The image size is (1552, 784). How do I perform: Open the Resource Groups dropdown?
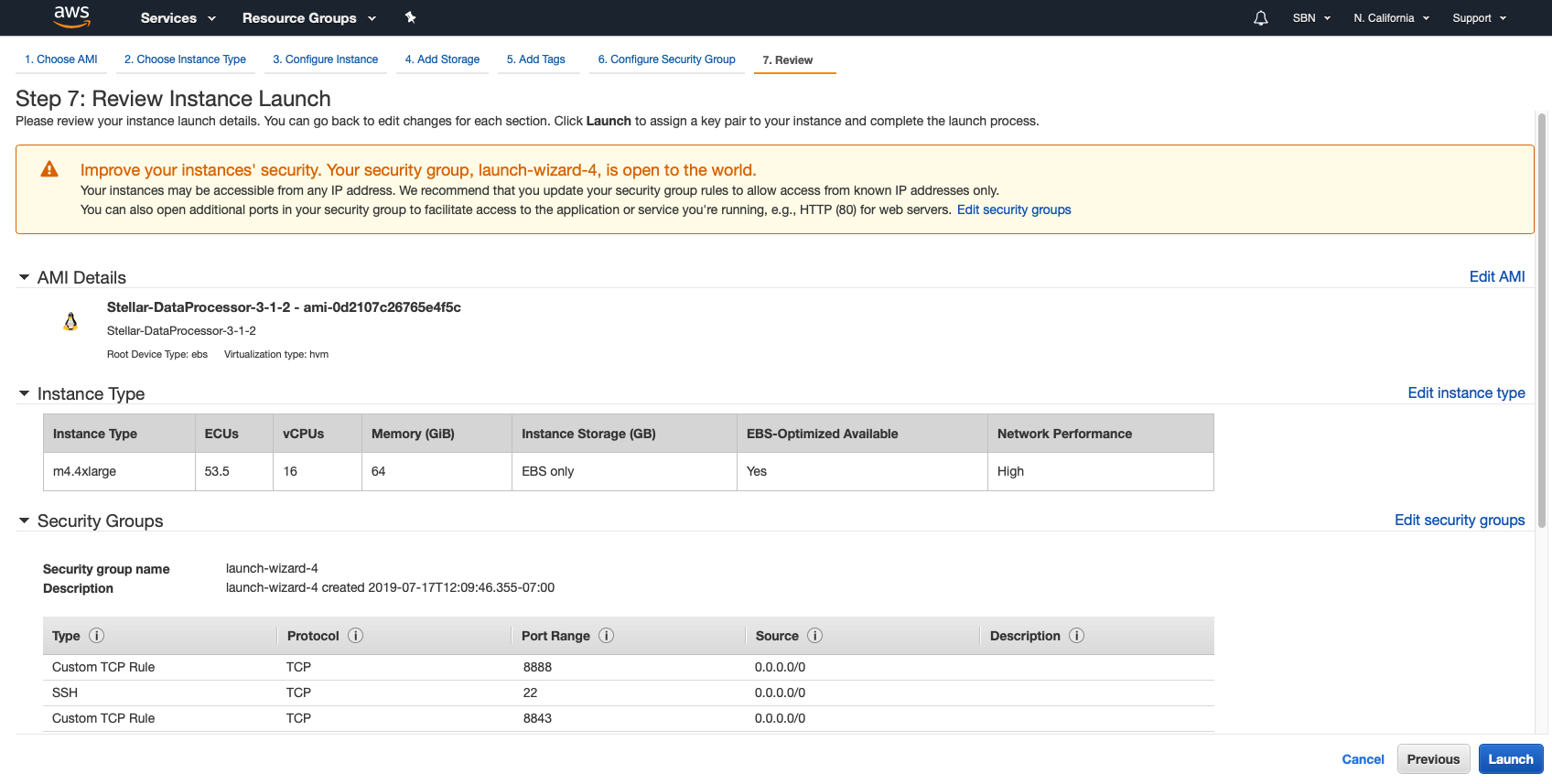click(x=308, y=18)
